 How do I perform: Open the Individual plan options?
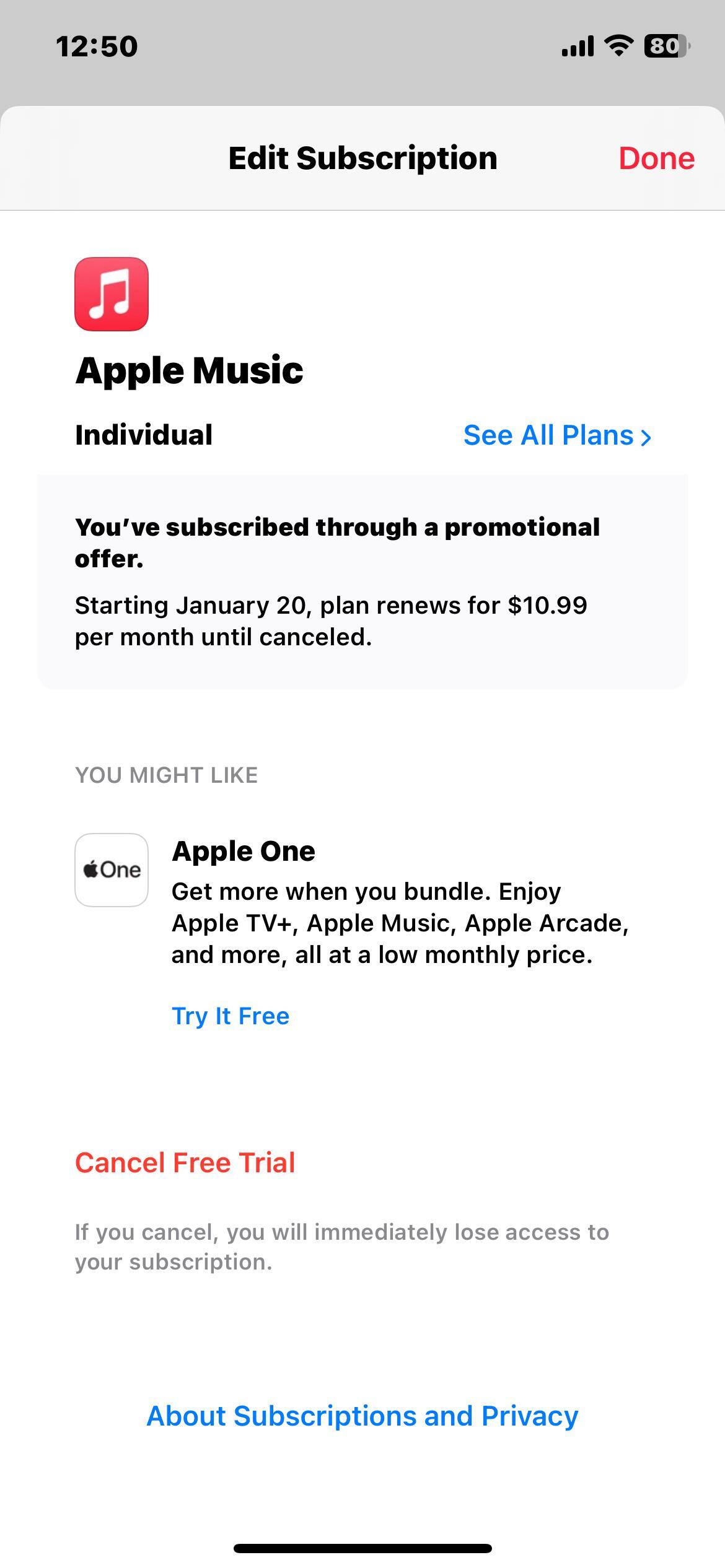pos(144,435)
